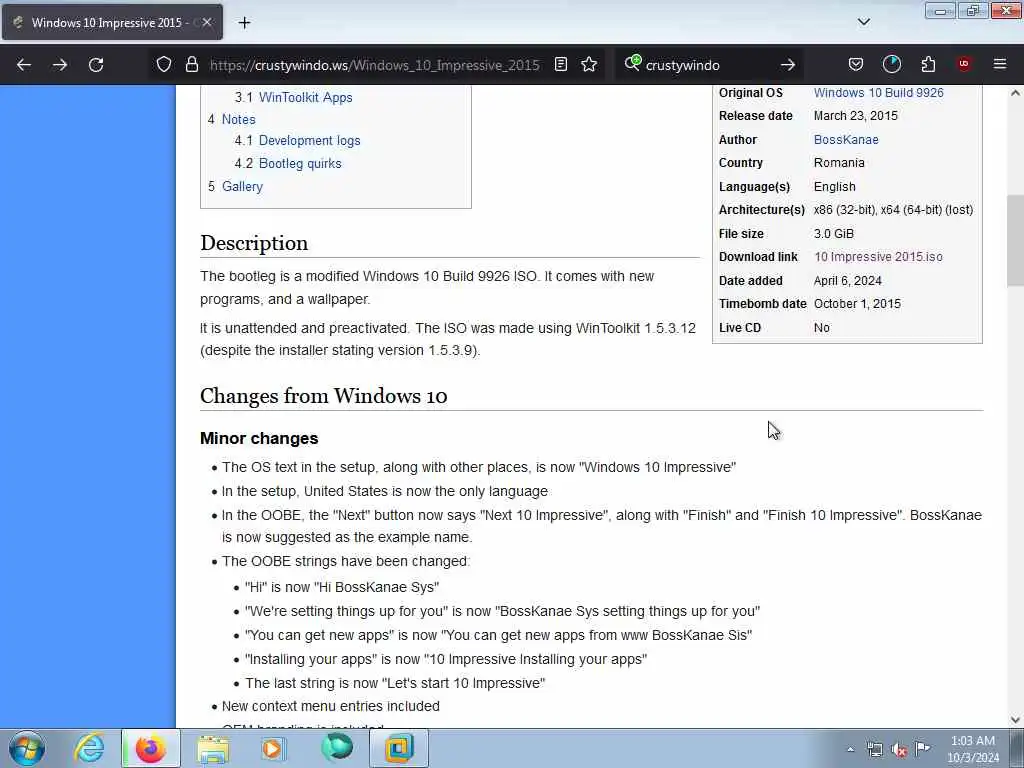The width and height of the screenshot is (1024, 768).
Task: Open the Action Center flag icon
Action: [x=922, y=749]
